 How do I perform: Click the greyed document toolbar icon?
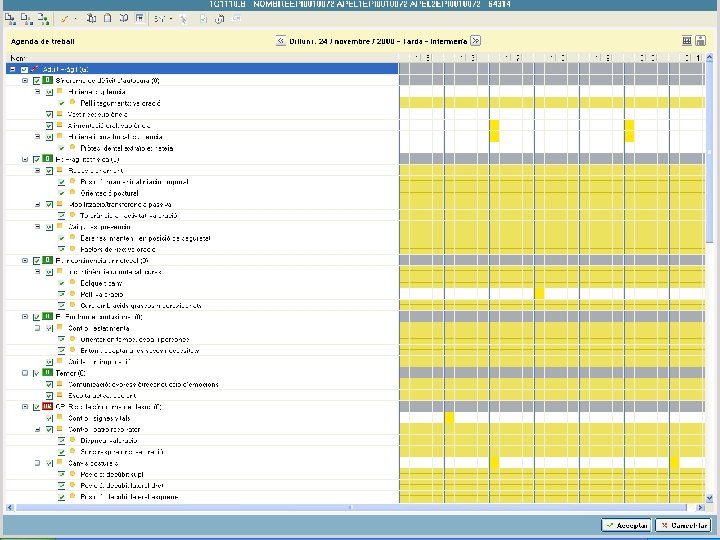click(203, 19)
